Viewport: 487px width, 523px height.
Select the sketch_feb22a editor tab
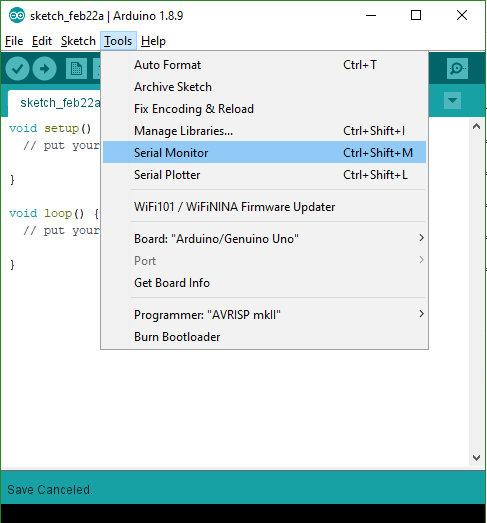[x=55, y=103]
